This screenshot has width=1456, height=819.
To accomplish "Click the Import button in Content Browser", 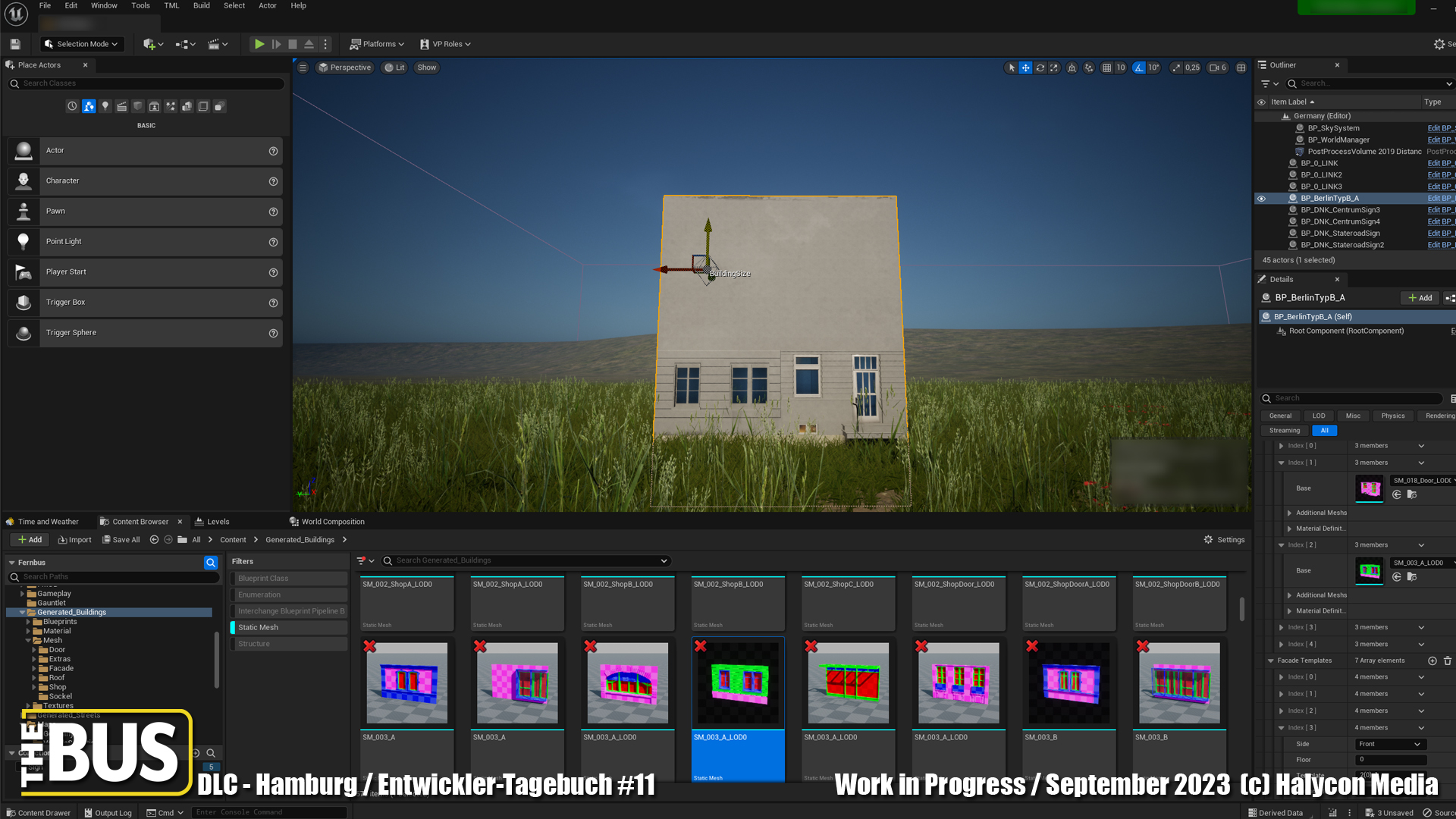I will [x=74, y=540].
